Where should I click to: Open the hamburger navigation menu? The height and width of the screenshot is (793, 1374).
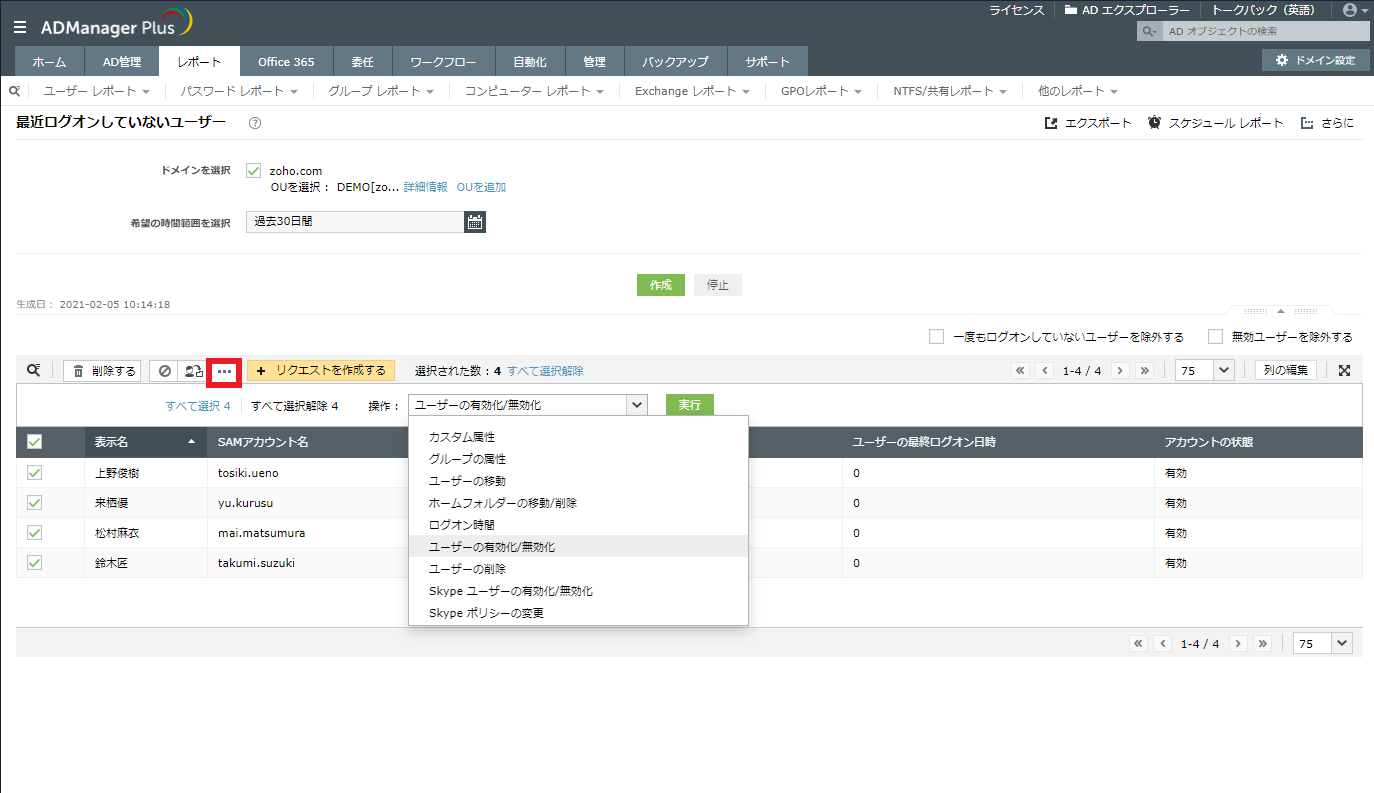click(20, 27)
